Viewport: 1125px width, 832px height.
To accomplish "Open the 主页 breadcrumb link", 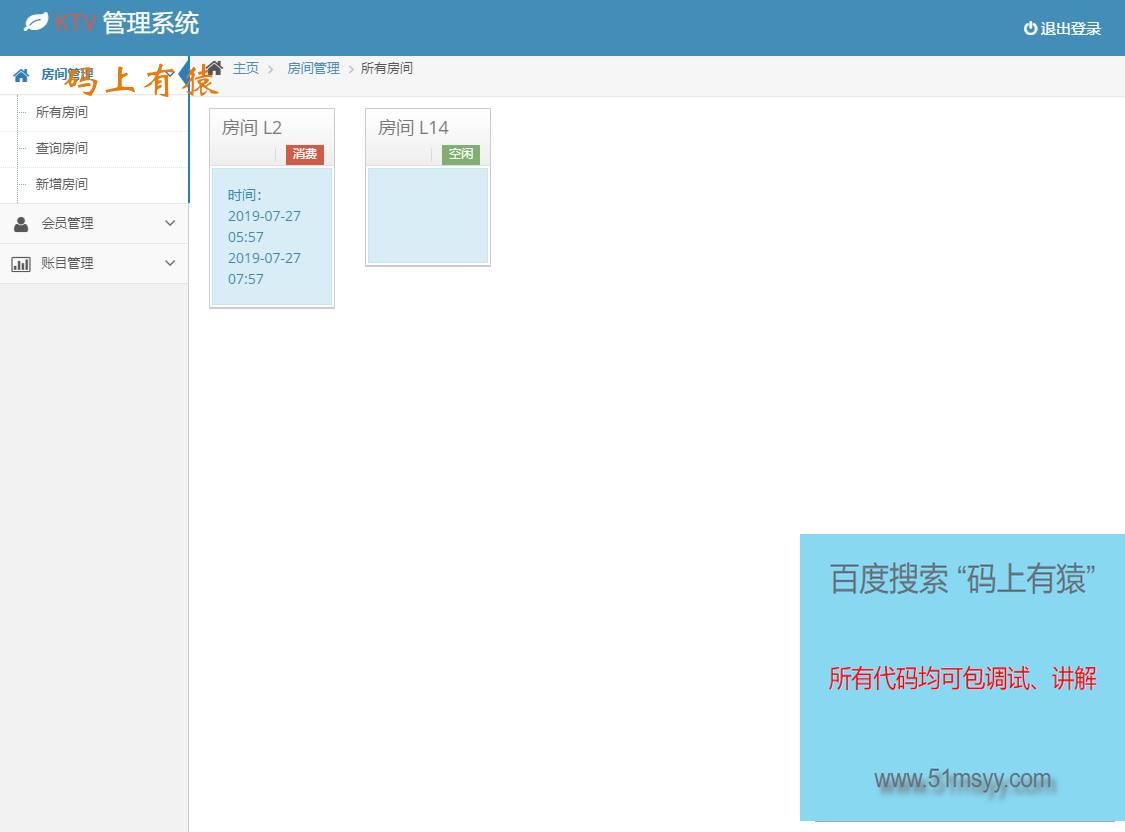I will coord(245,68).
